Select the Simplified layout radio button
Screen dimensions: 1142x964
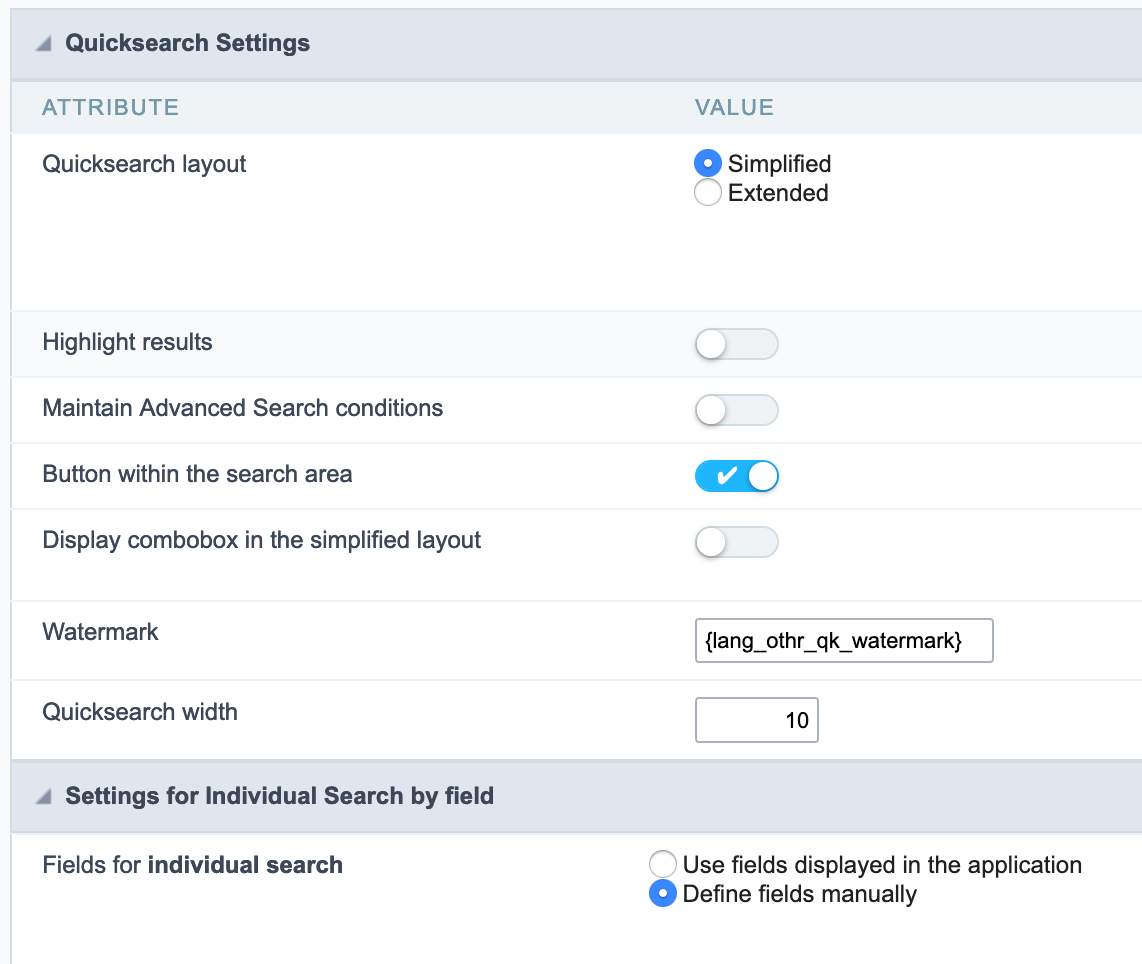pos(708,164)
